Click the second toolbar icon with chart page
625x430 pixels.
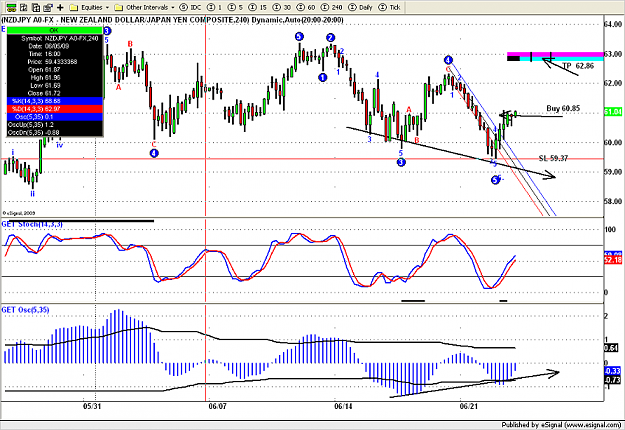pos(24,7)
